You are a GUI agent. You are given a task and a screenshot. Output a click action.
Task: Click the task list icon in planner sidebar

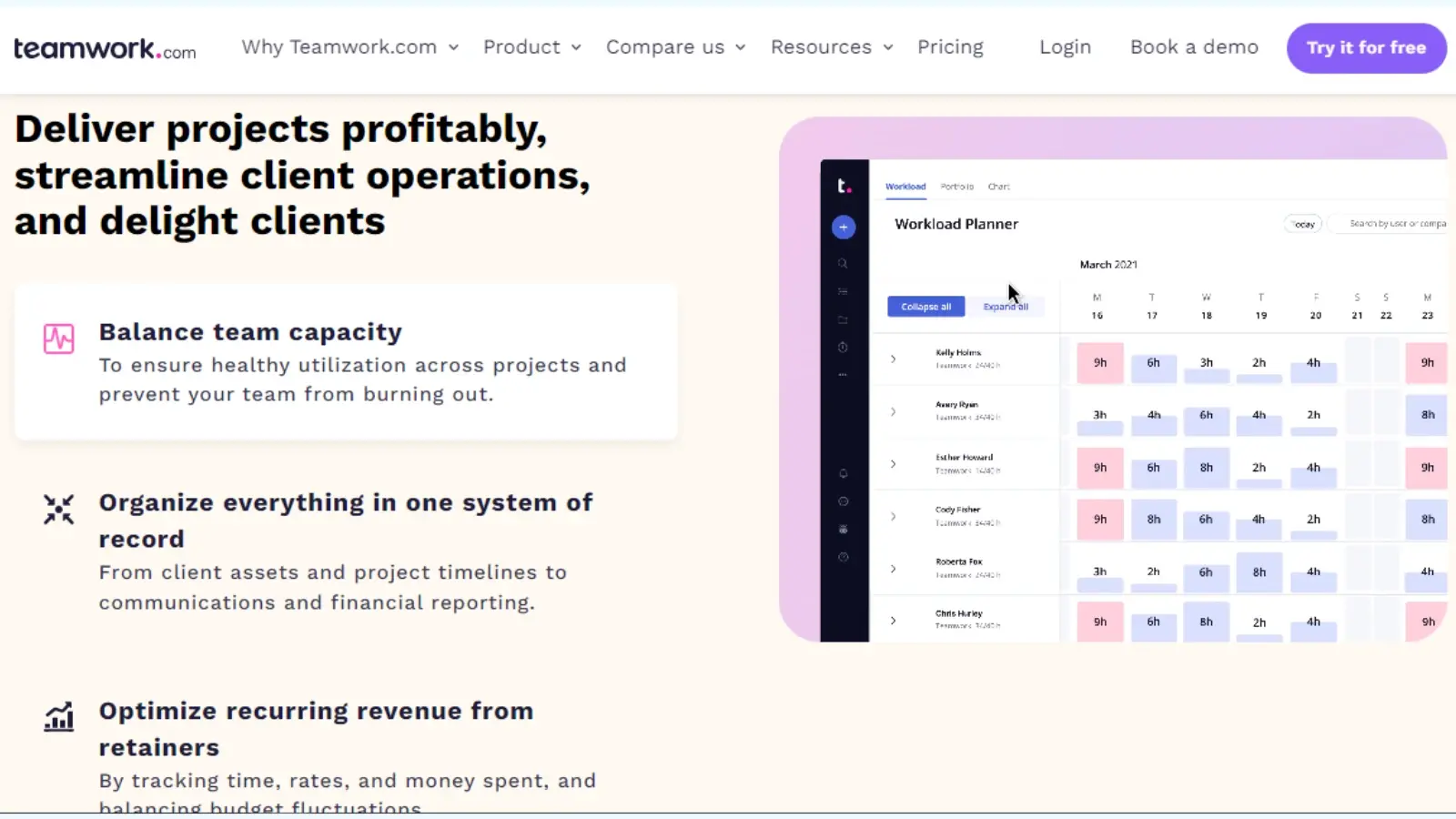pyautogui.click(x=843, y=291)
